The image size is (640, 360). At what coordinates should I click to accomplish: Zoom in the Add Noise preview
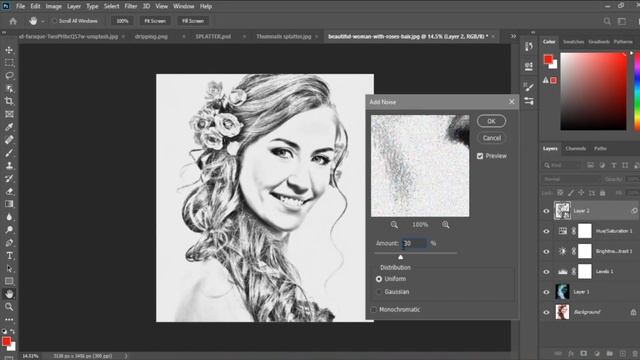[x=446, y=224]
